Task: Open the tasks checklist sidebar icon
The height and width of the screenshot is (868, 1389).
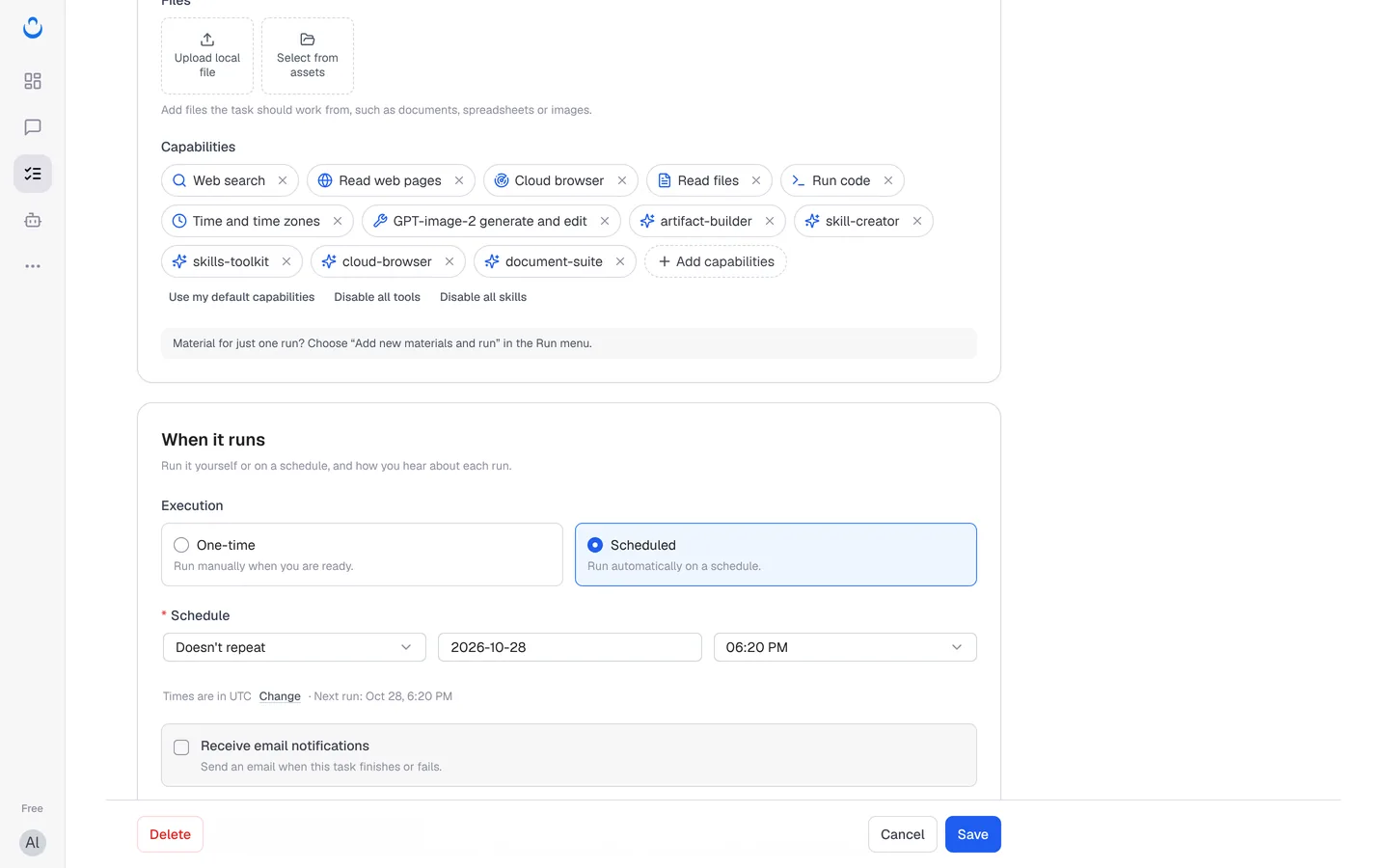Action: [x=33, y=174]
